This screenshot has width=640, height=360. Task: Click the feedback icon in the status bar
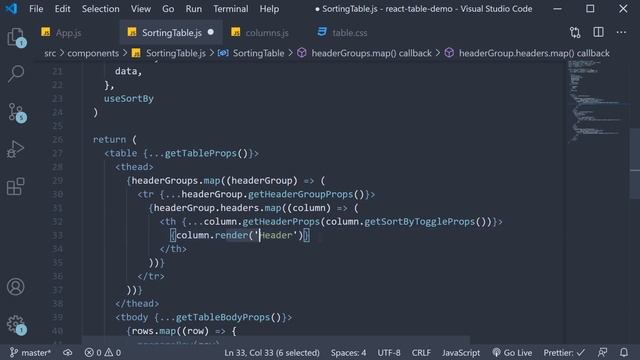602,352
